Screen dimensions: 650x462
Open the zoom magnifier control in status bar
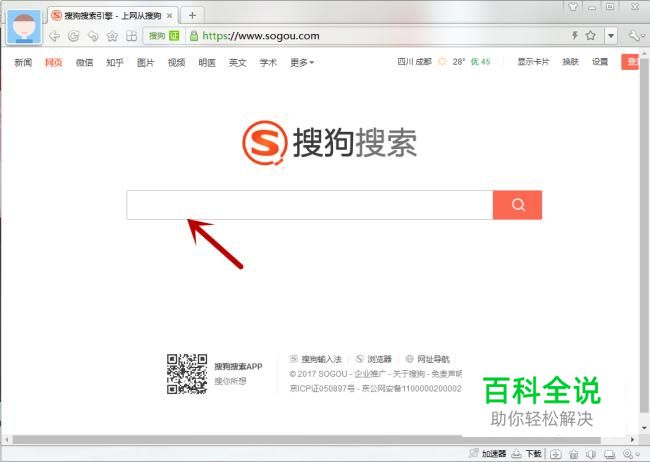pyautogui.click(x=631, y=454)
